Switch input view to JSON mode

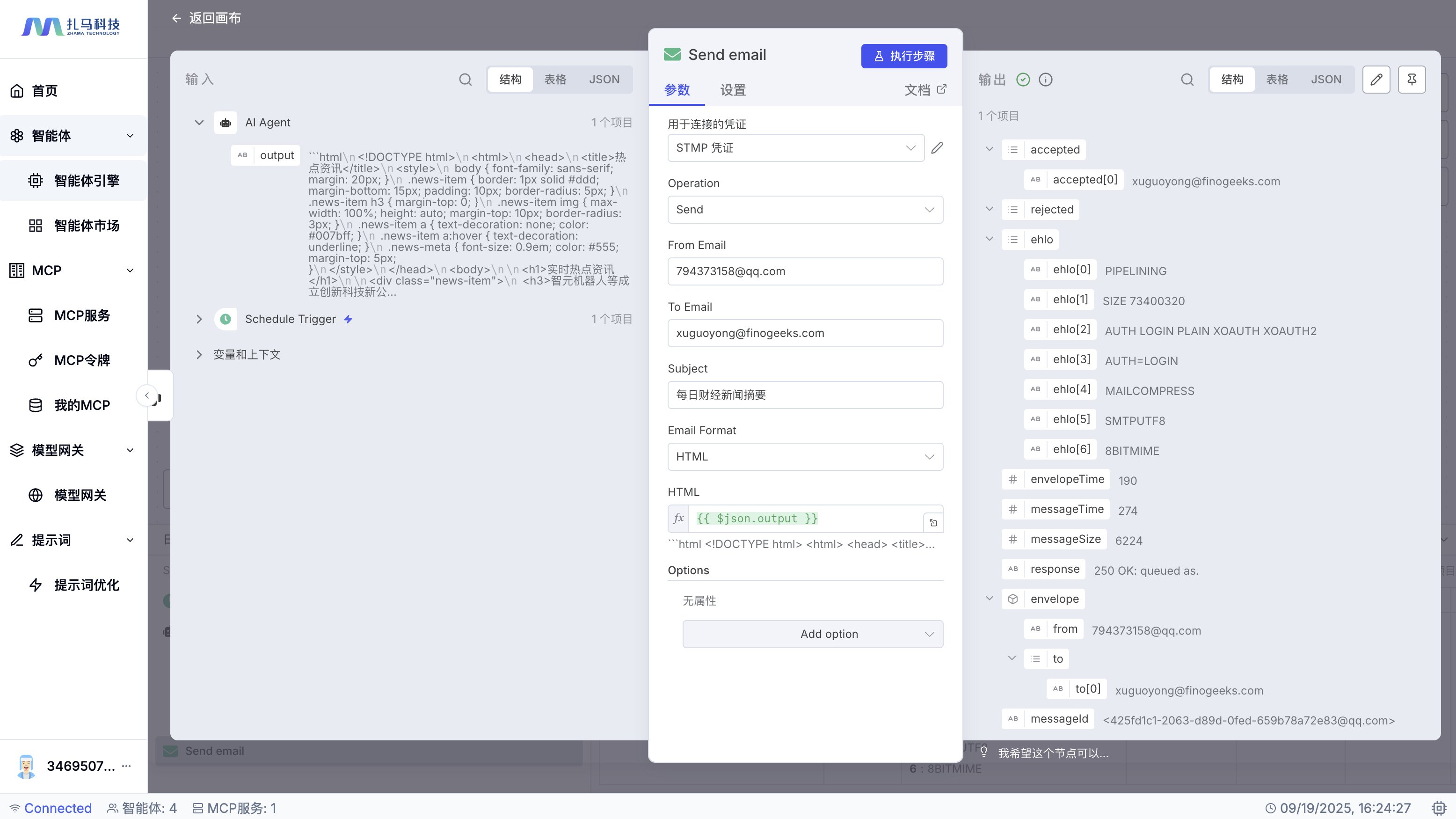[604, 80]
